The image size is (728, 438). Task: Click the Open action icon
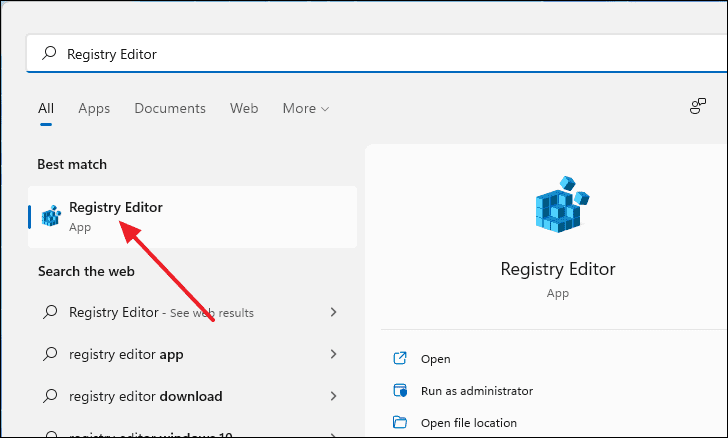[400, 358]
